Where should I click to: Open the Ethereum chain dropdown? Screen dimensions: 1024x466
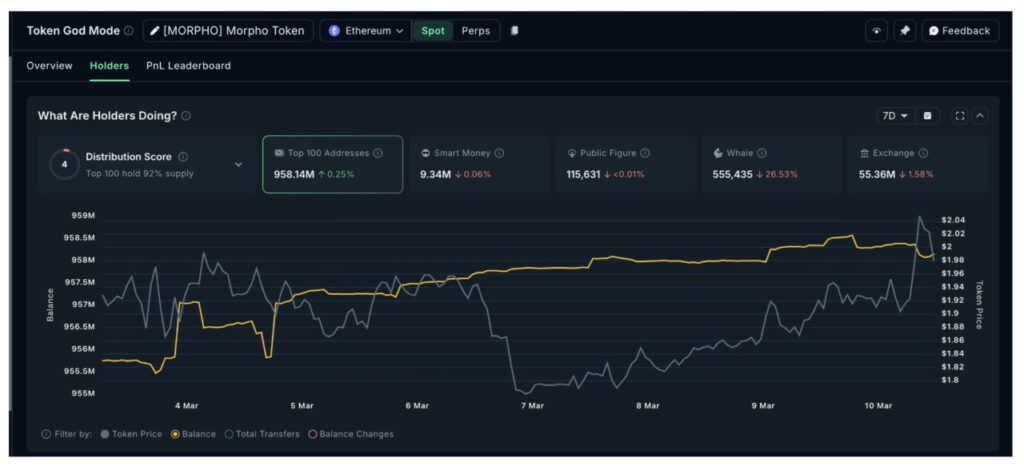click(x=366, y=31)
